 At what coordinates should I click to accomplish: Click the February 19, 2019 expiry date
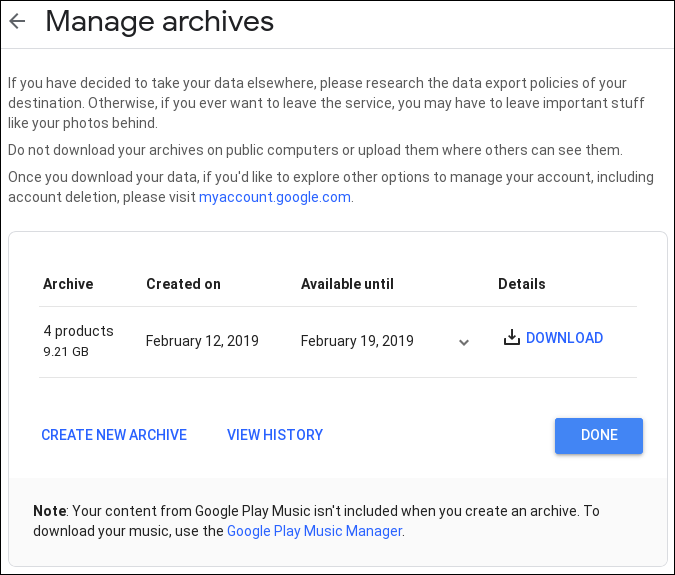coord(357,341)
